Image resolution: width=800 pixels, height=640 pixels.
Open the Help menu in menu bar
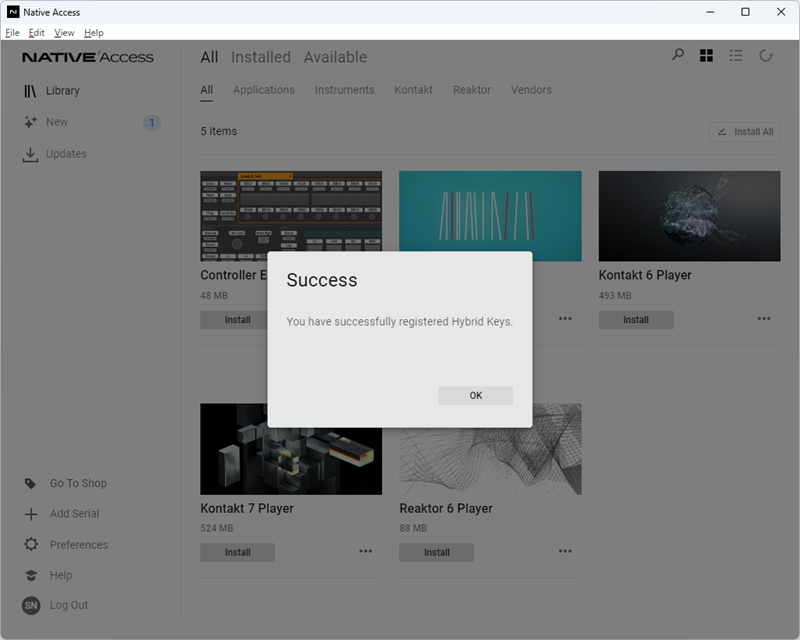tap(94, 33)
